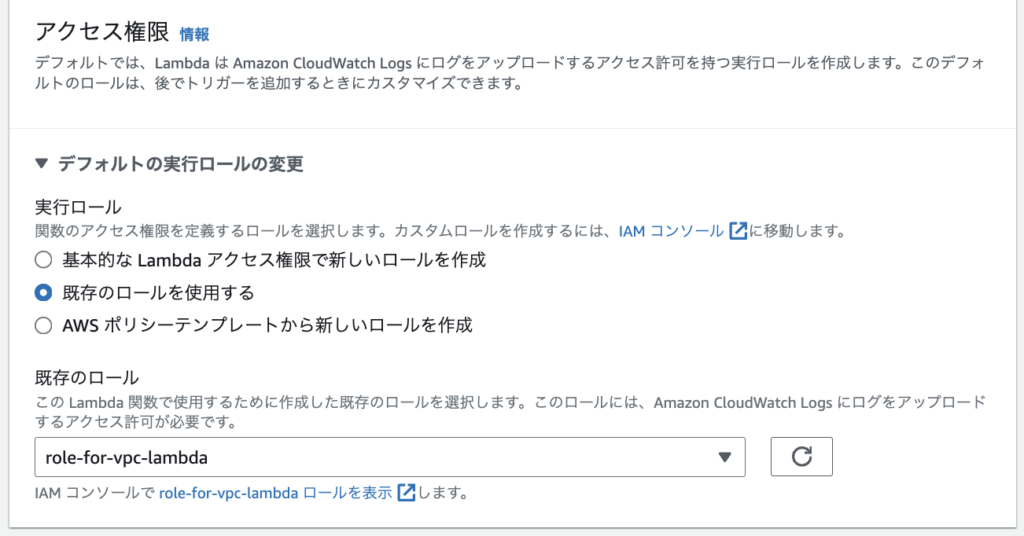Viewport: 1024px width, 536px height.
Task: Select 基本的な Lambda アクセス権限で新しいロールを作成 radio
Action: [43, 261]
